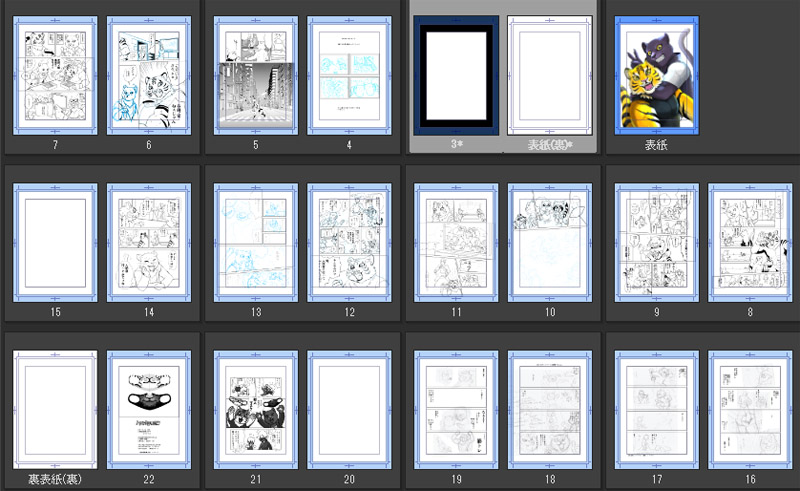Click the page number label 20
This screenshot has height=491, width=800.
point(349,479)
